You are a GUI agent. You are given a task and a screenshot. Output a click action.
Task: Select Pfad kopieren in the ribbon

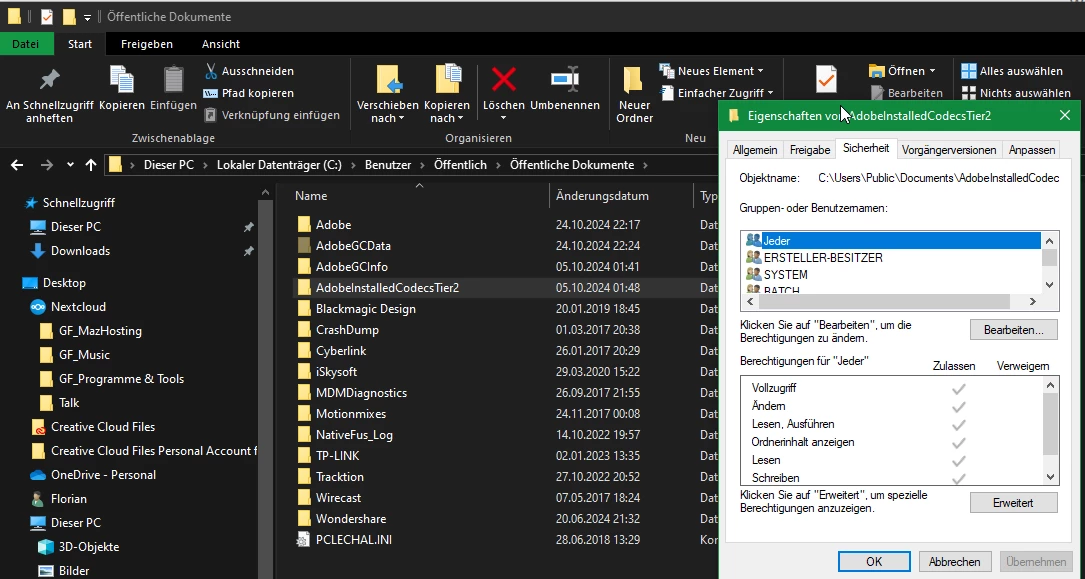pos(249,93)
